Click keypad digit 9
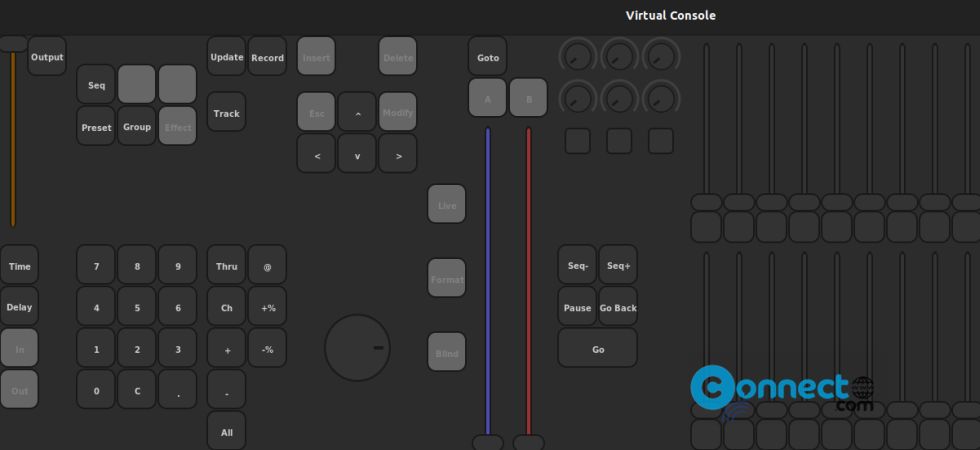 [x=178, y=265]
